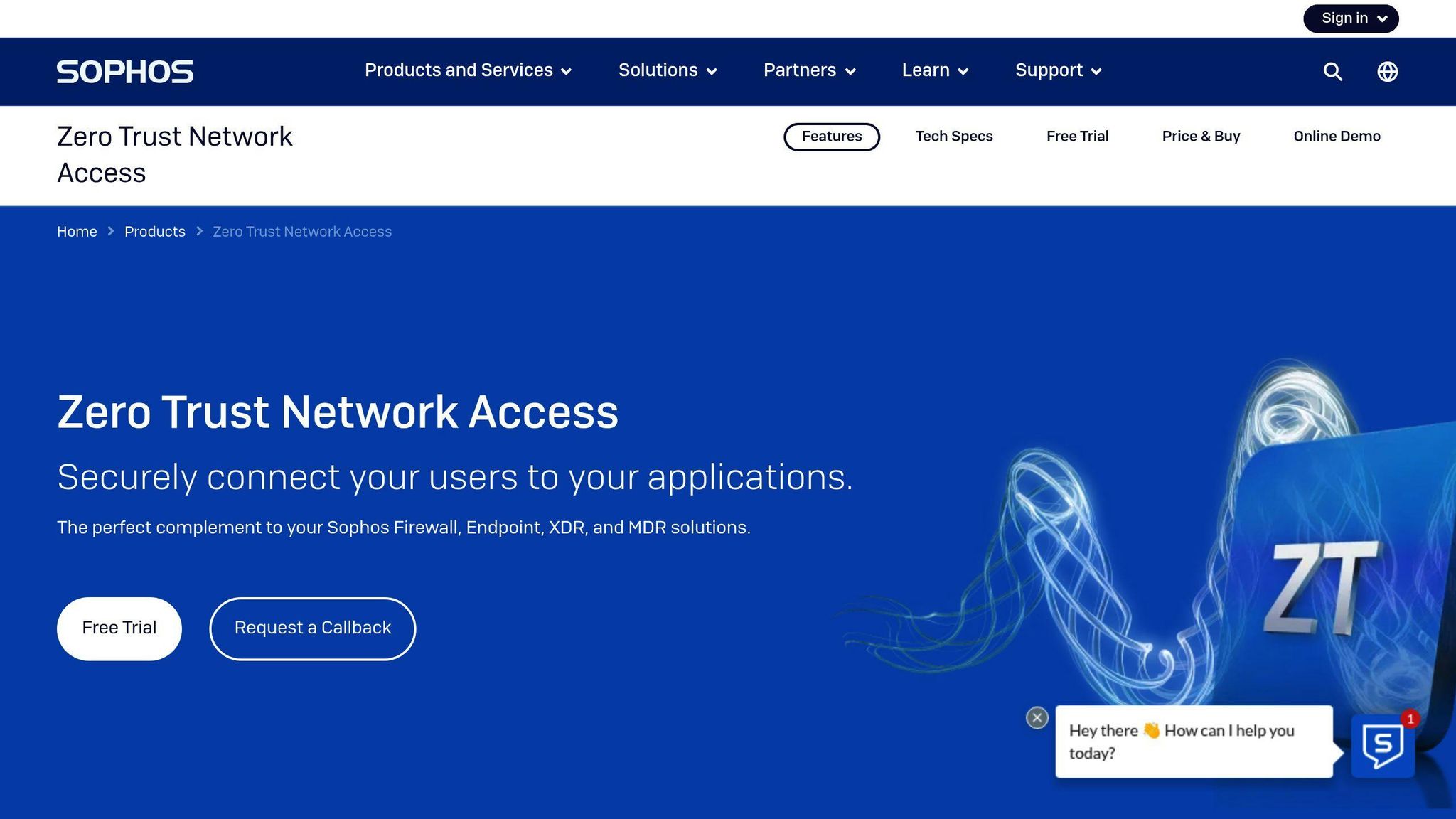Click the Zero Trust Network Access hero heading
Image resolution: width=1456 pixels, height=819 pixels.
click(338, 412)
